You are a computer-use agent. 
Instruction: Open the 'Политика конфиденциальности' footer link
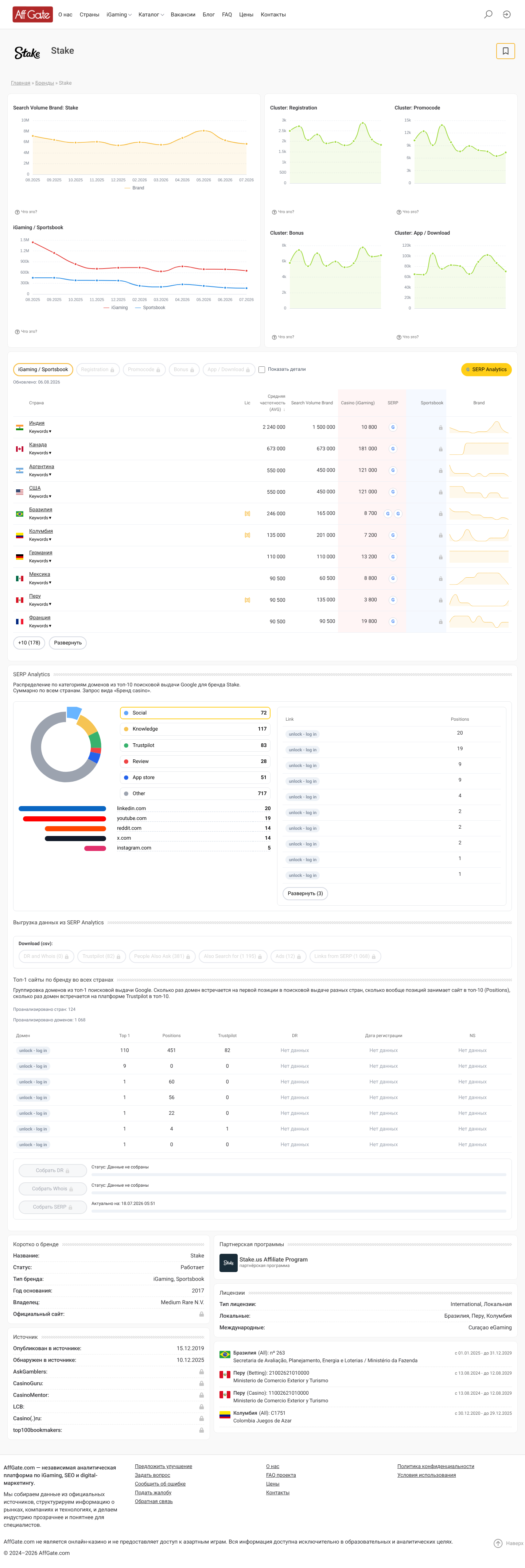click(x=436, y=1466)
